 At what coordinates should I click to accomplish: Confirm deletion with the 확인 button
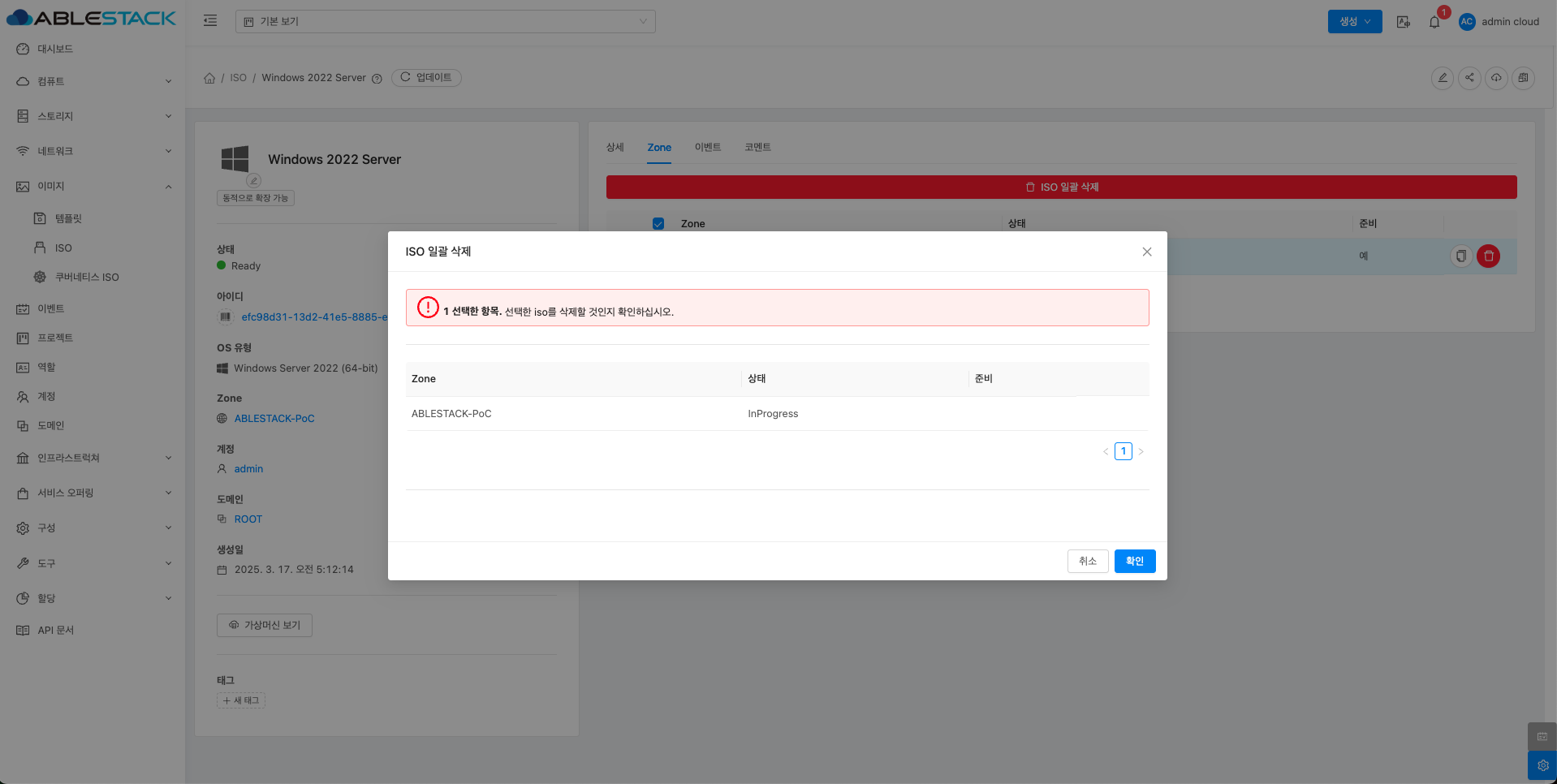pyautogui.click(x=1134, y=561)
